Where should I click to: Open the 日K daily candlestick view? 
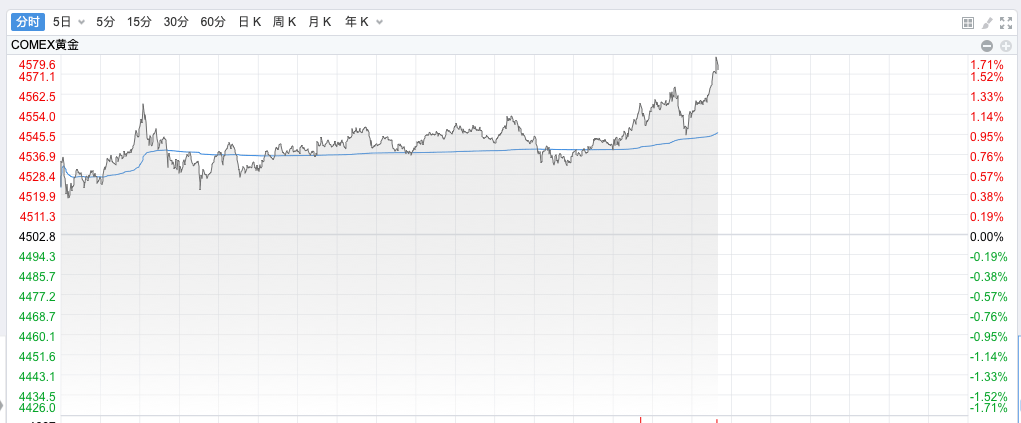point(250,21)
